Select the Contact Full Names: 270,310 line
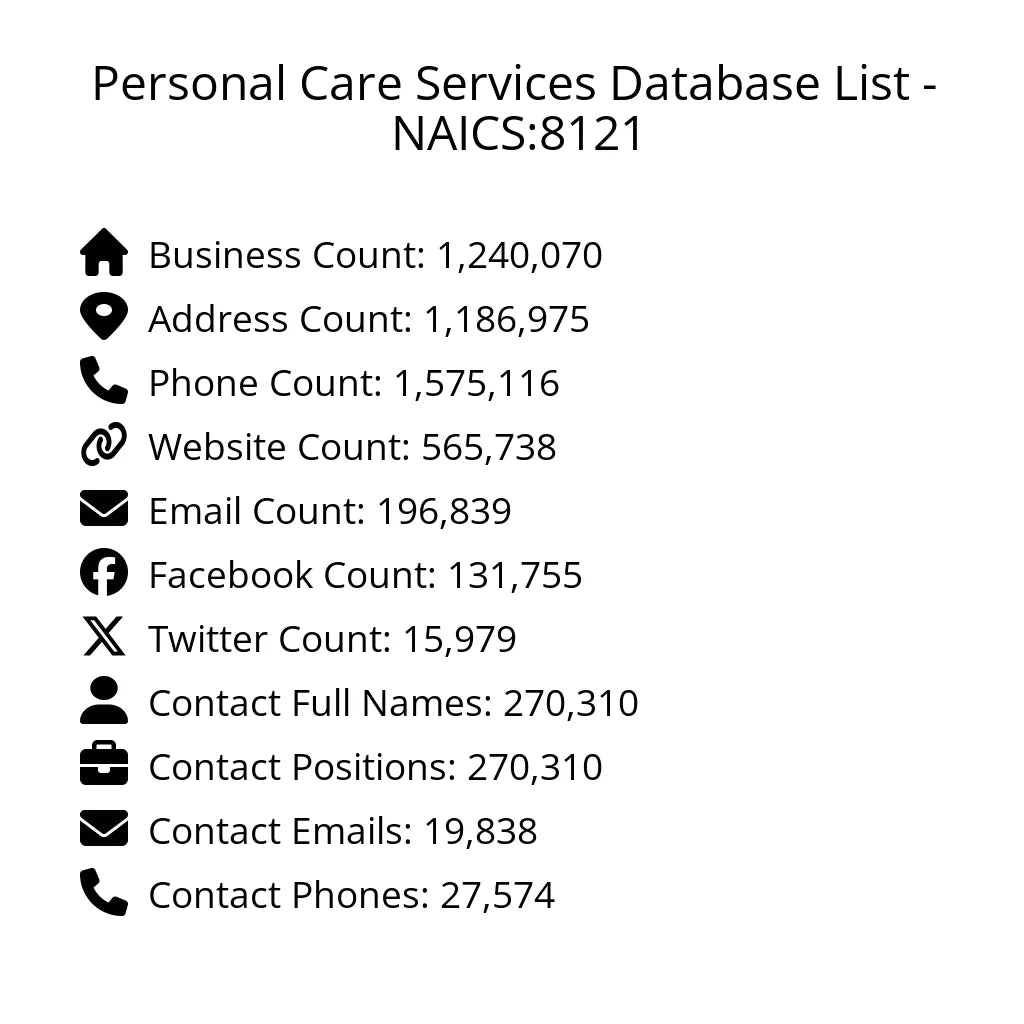Viewport: 1024px width, 1024px height. (393, 703)
